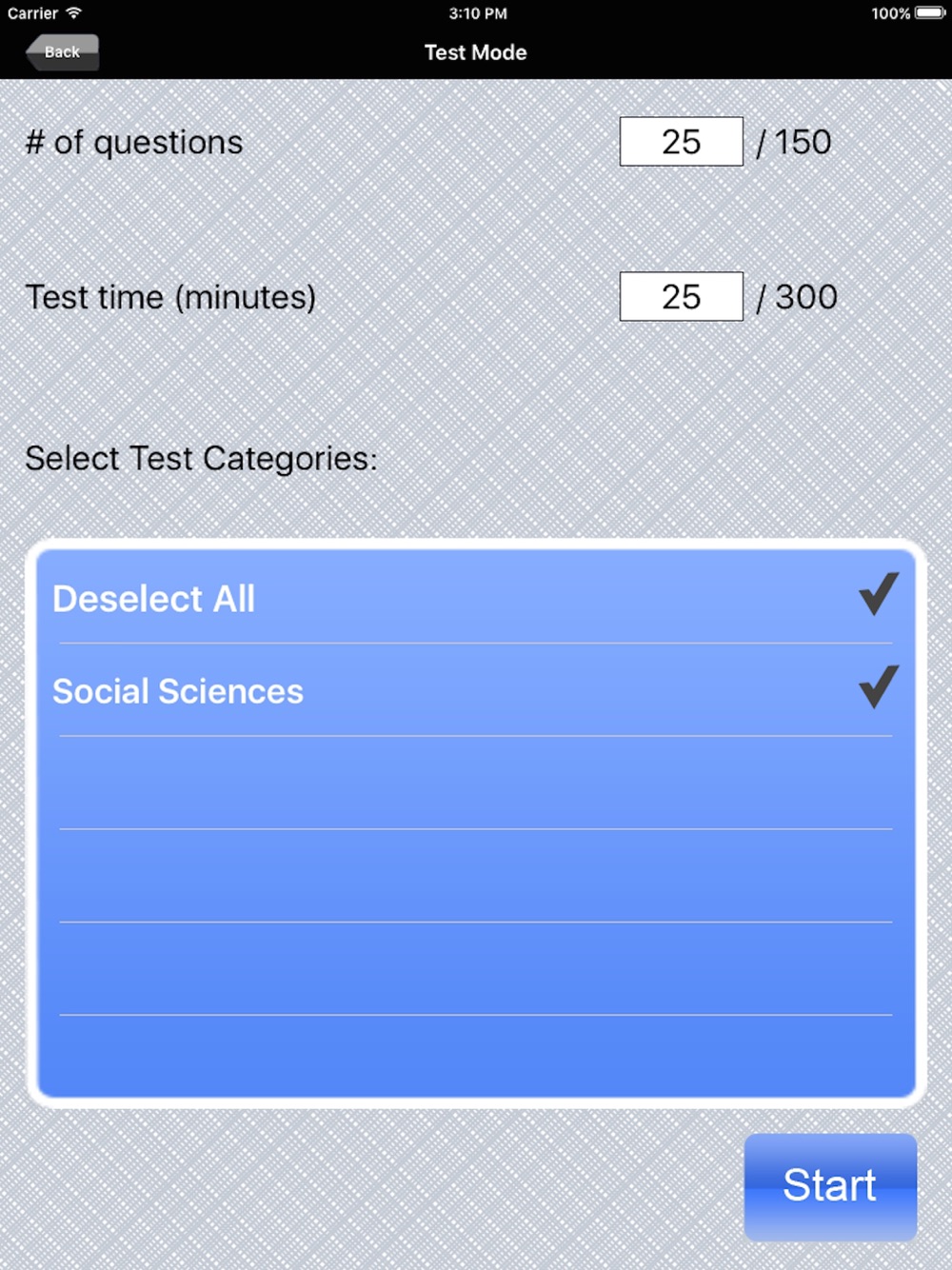Tap the first empty row below Social Sciences
This screenshot has height=1270, width=952.
click(x=475, y=783)
